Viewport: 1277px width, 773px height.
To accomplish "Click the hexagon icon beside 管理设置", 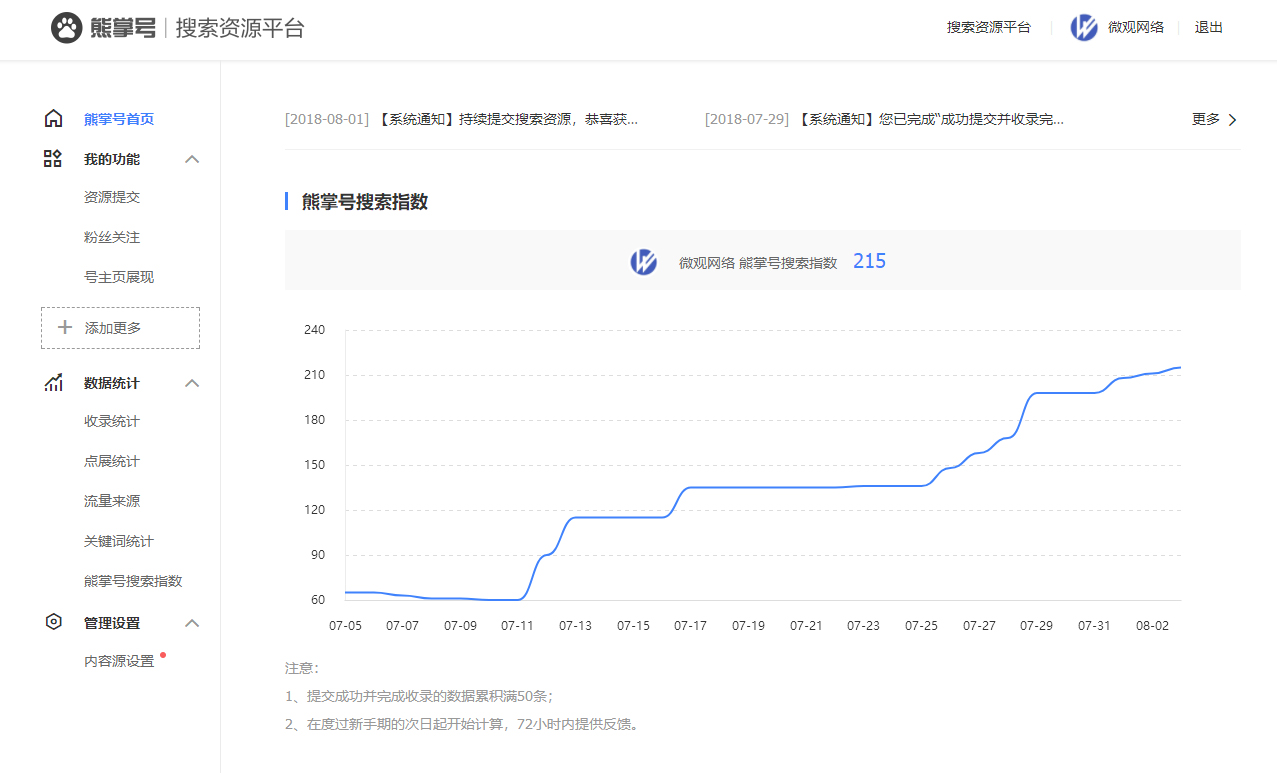I will click(54, 622).
